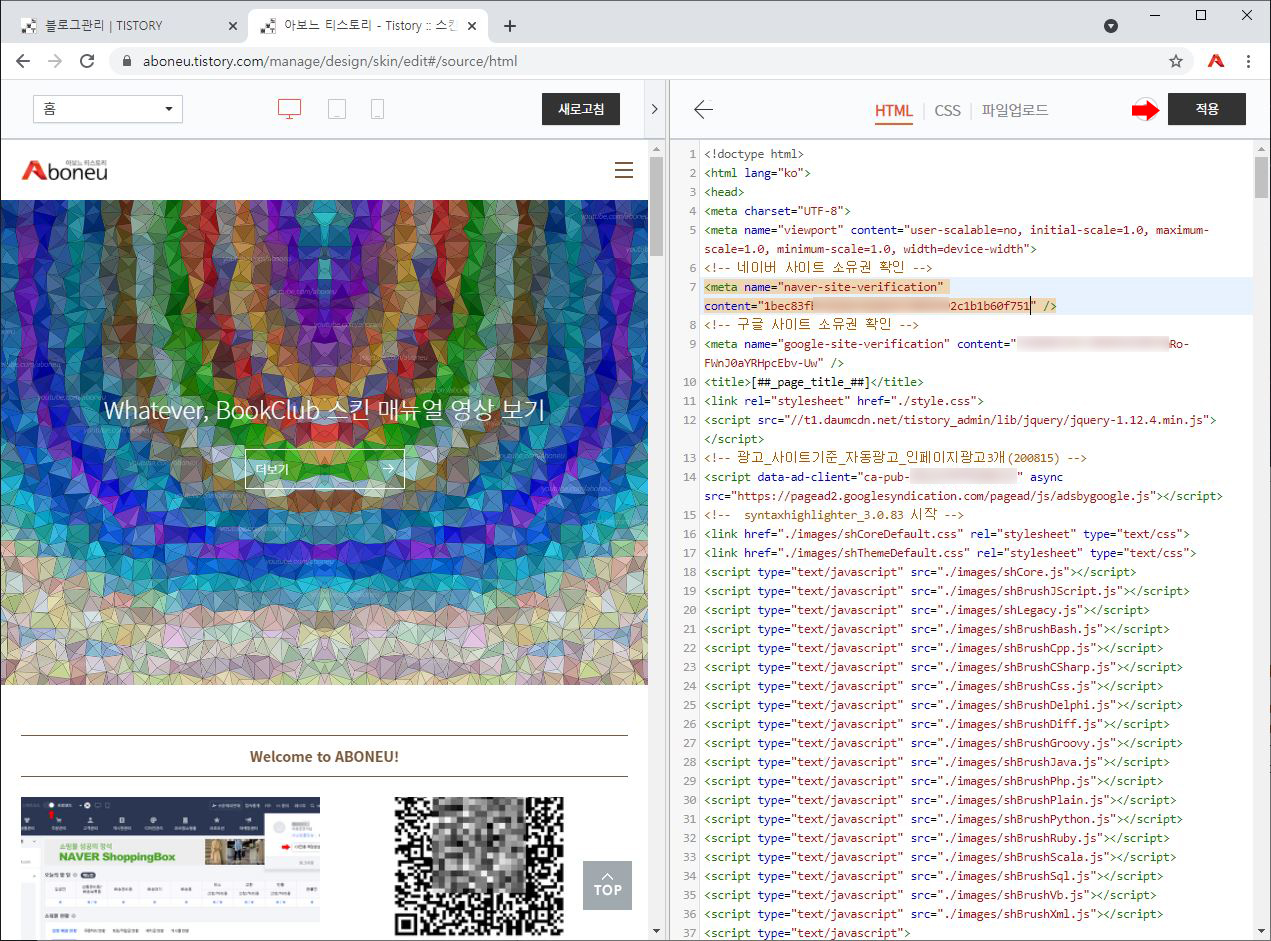Open the Chrome menu with three dots
Screen dimensions: 1271x941
pyautogui.click(x=1248, y=61)
